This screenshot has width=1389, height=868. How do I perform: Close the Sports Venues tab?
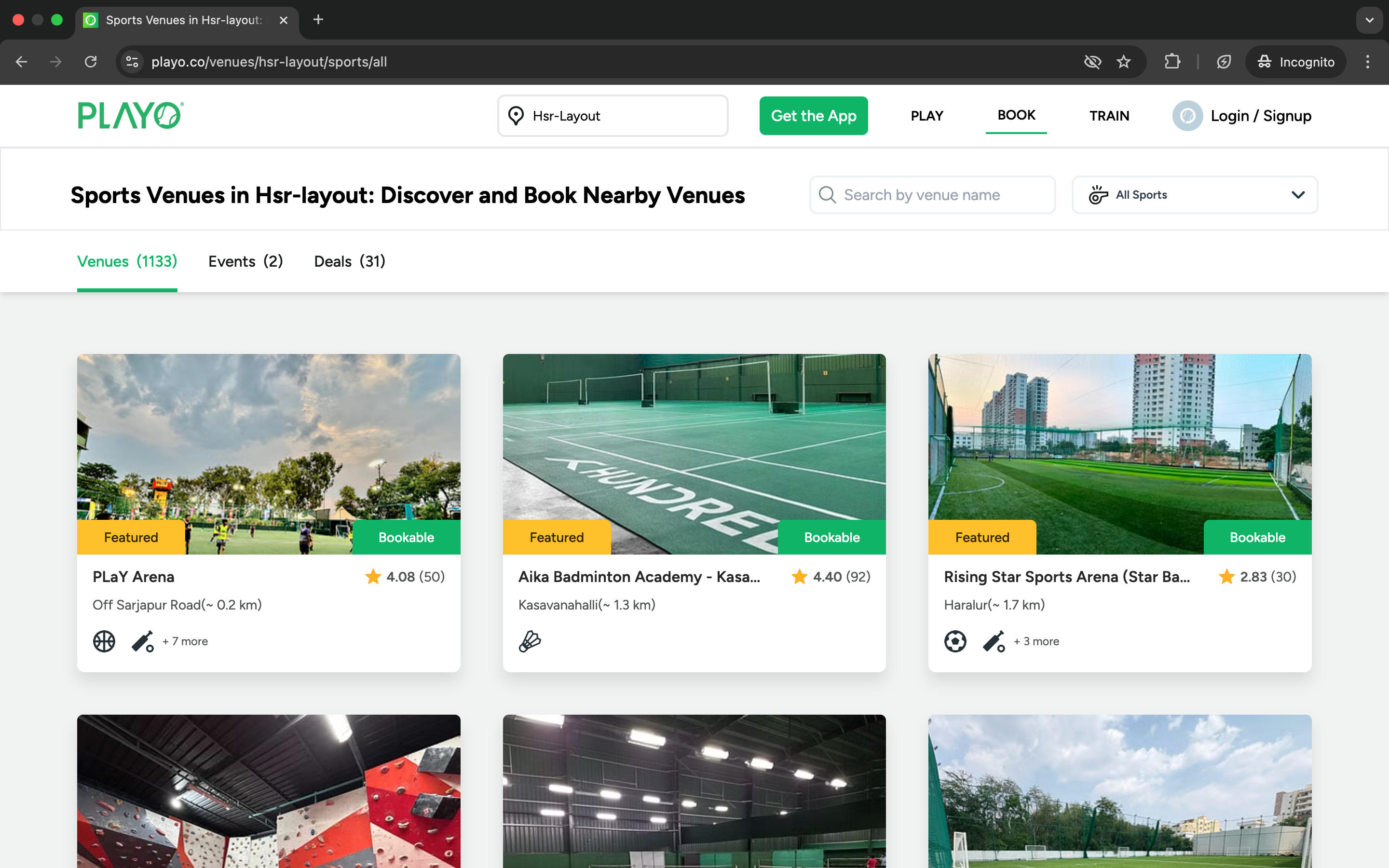(284, 20)
